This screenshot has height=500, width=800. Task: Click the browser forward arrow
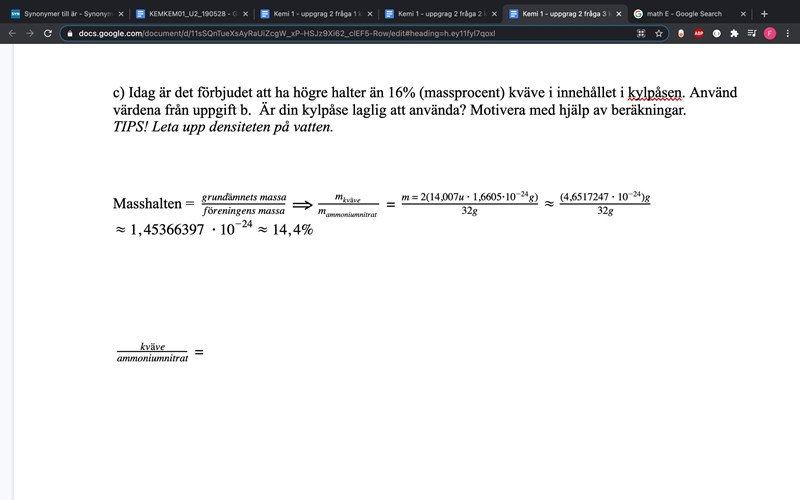tap(29, 33)
